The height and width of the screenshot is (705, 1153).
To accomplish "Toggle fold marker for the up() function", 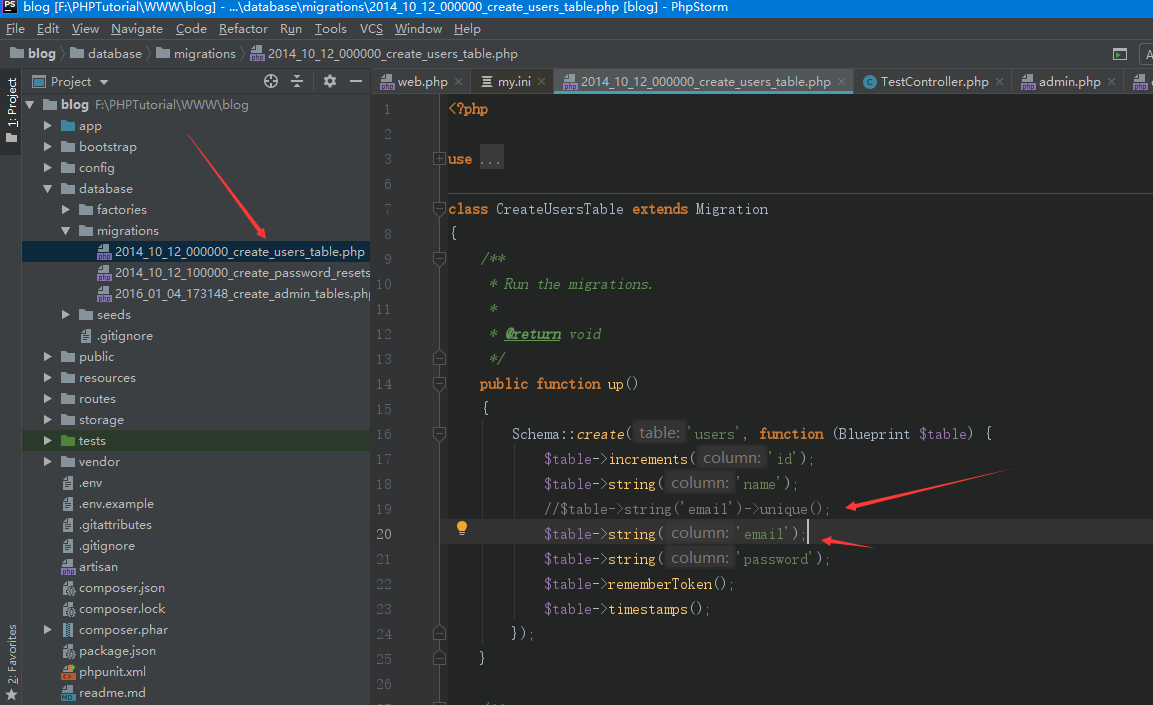I will 438,384.
